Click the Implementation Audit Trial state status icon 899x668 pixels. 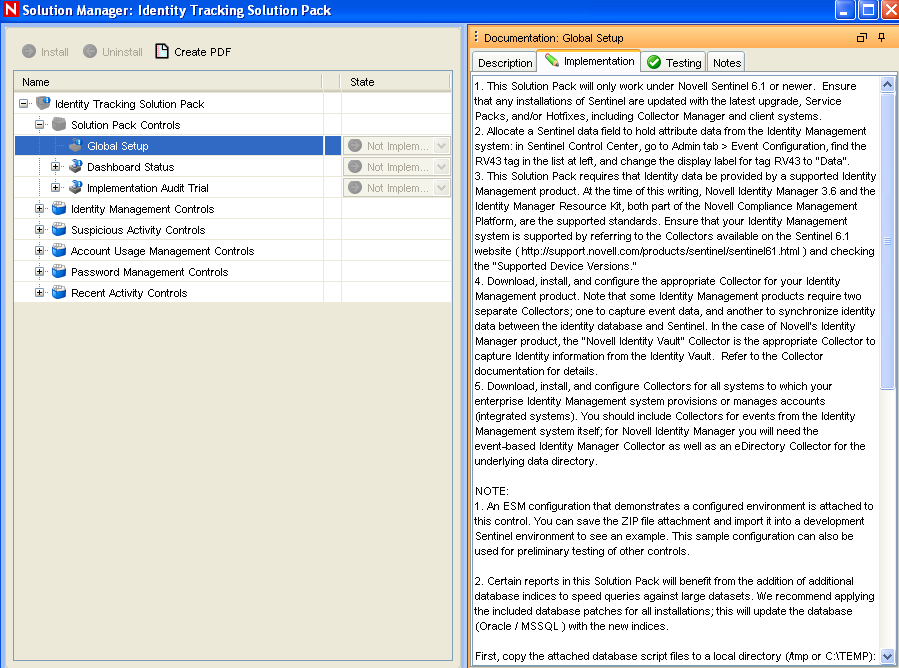coord(355,187)
